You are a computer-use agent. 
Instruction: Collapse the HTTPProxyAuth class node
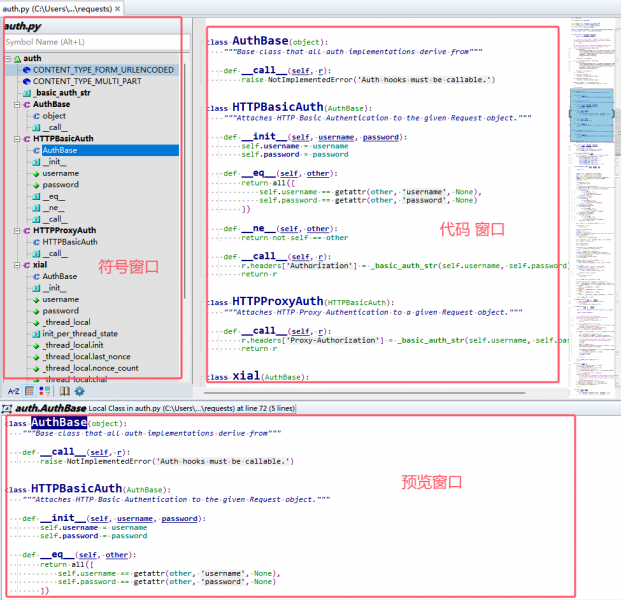pyautogui.click(x=17, y=230)
